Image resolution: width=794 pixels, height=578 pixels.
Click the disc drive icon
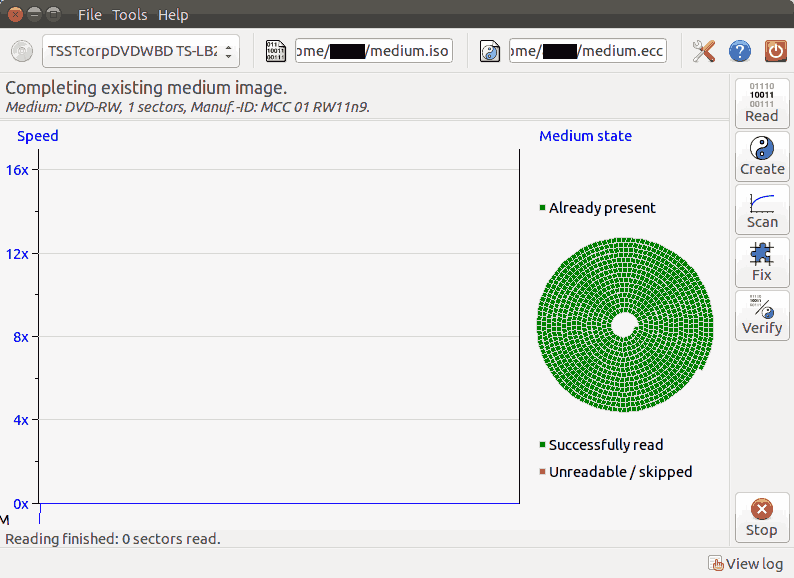pyautogui.click(x=22, y=51)
